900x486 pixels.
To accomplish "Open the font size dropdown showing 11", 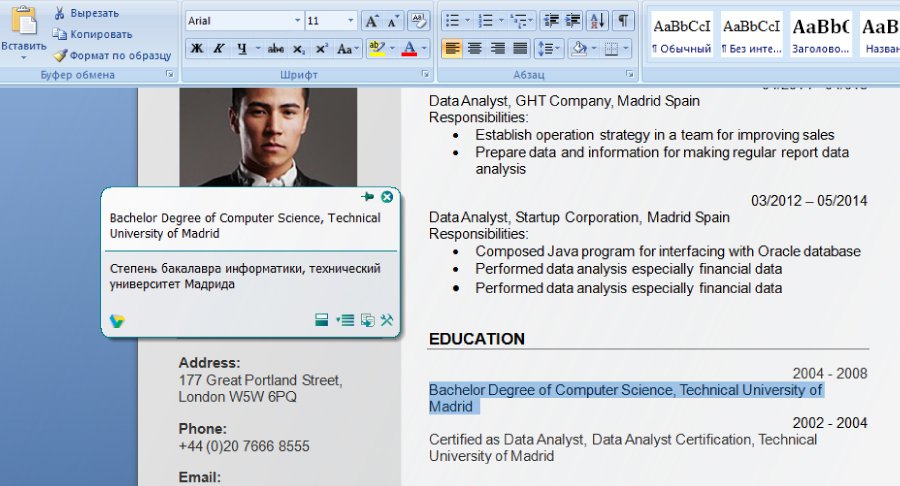I will pos(350,21).
